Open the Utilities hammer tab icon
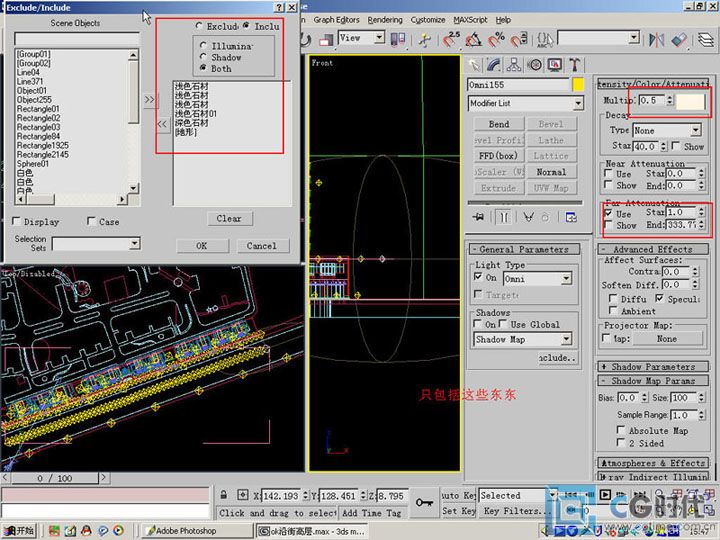 pos(575,65)
